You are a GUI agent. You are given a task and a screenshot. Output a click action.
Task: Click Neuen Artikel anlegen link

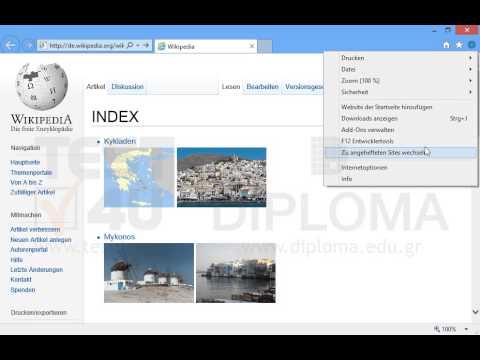click(x=41, y=240)
